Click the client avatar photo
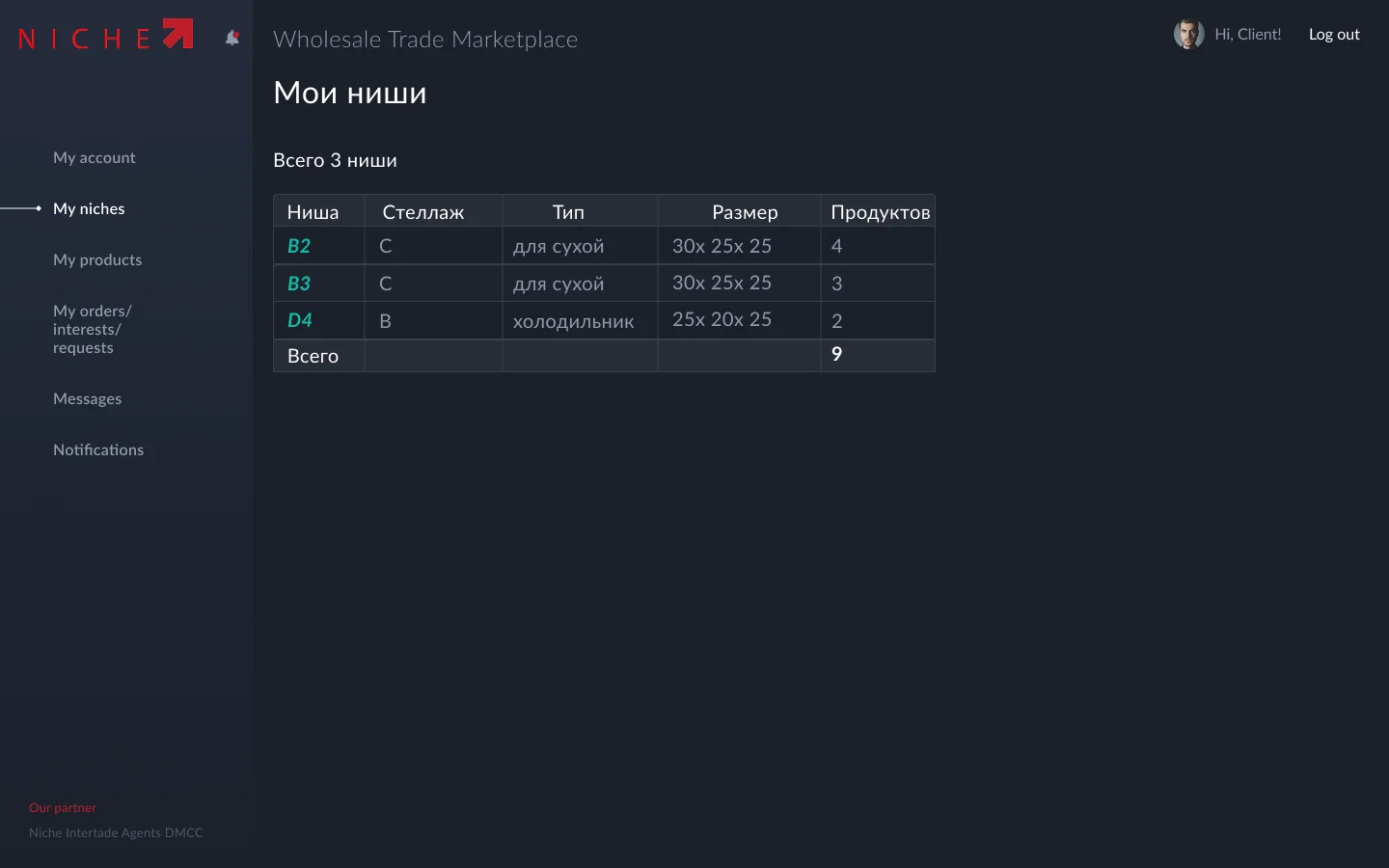Image resolution: width=1389 pixels, height=868 pixels. point(1188,34)
